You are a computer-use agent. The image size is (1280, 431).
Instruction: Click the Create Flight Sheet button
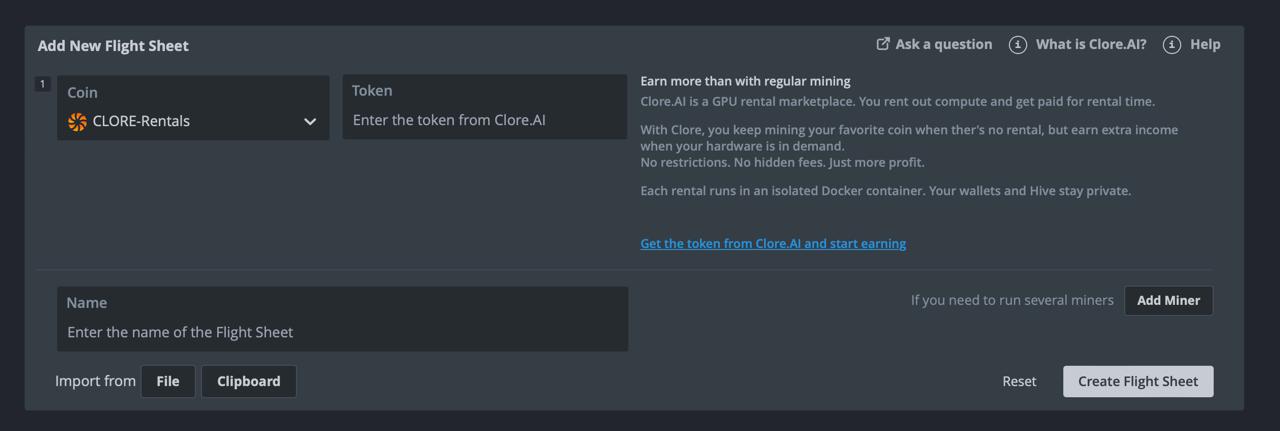[1137, 381]
